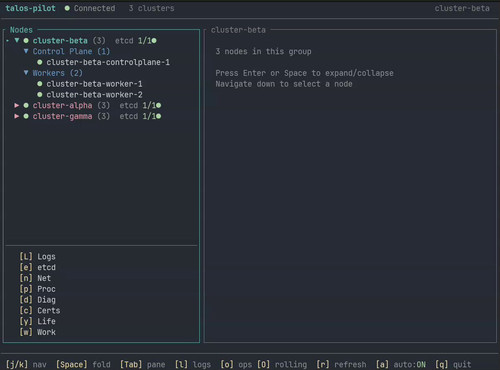The width and height of the screenshot is (500, 370).
Task: Click cluster-beta green status dot
Action: click(x=26, y=41)
